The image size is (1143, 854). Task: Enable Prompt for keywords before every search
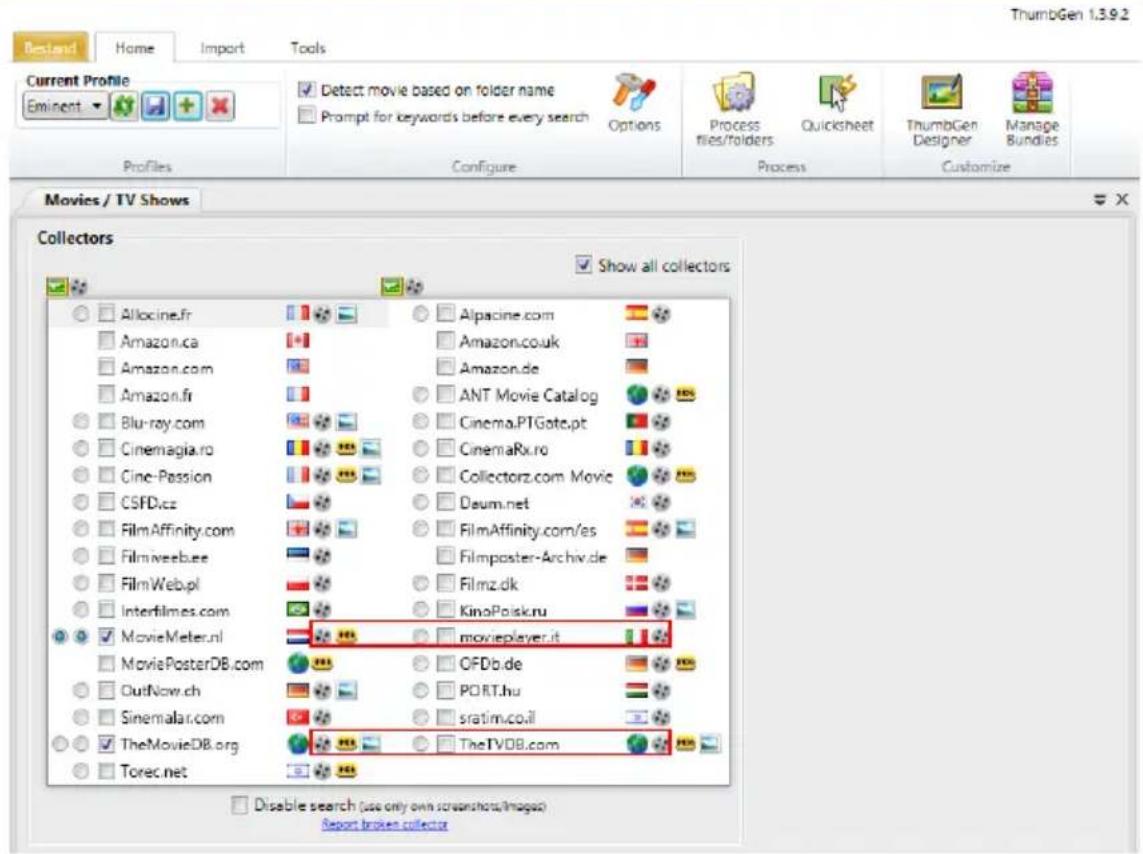point(307,116)
